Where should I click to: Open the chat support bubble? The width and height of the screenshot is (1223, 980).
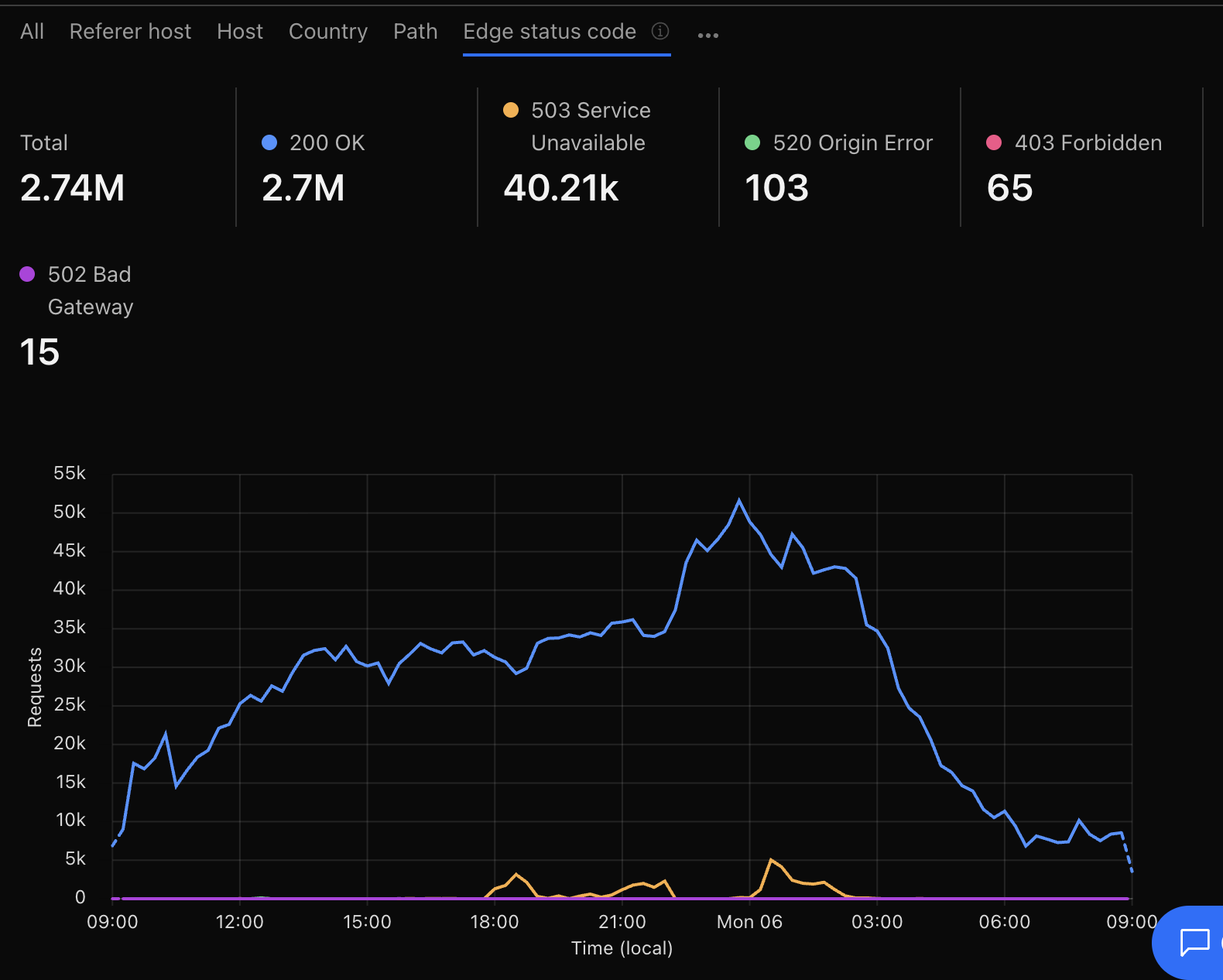[1194, 942]
